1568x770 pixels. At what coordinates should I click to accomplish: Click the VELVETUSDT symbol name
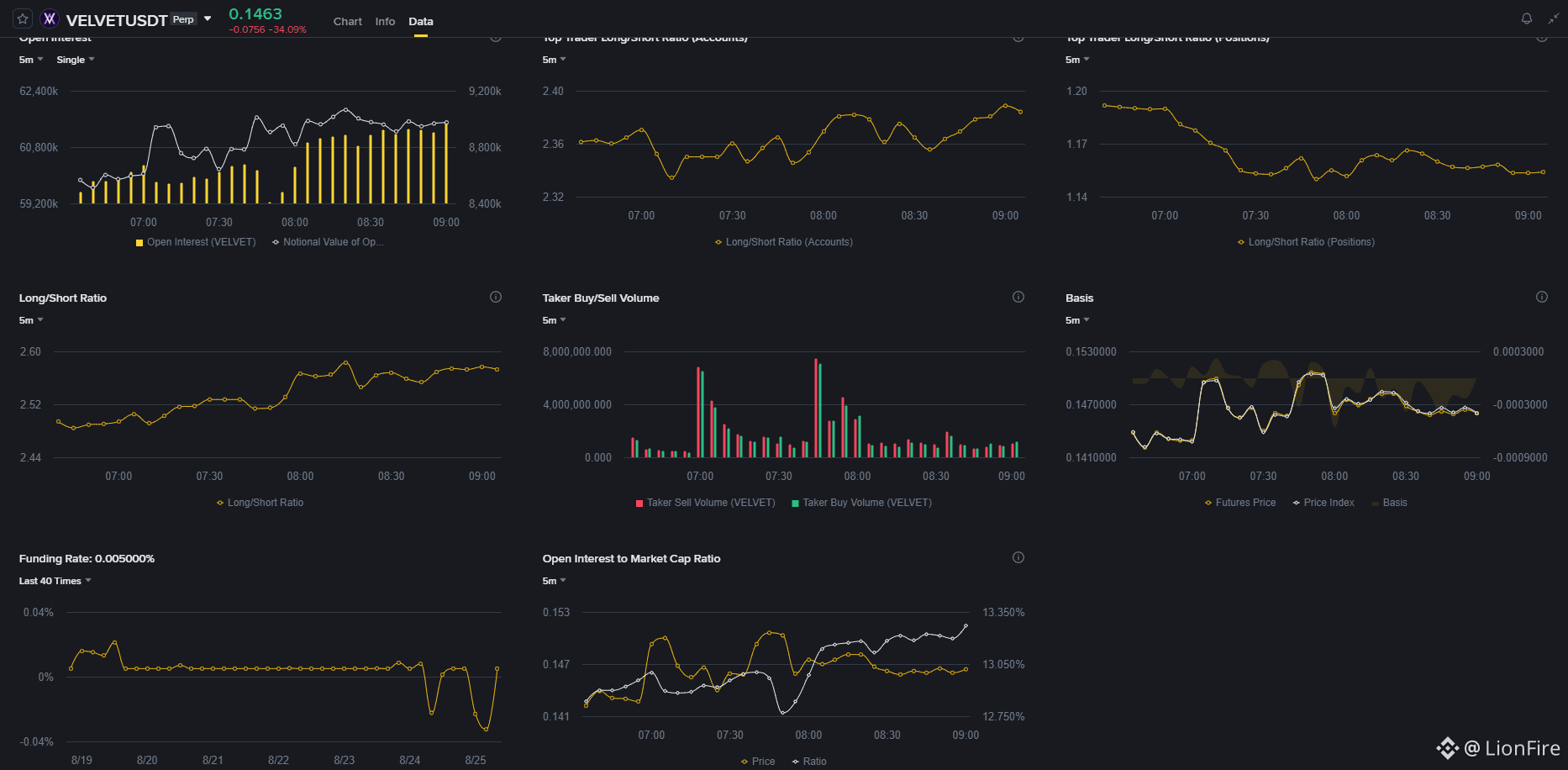coord(117,20)
